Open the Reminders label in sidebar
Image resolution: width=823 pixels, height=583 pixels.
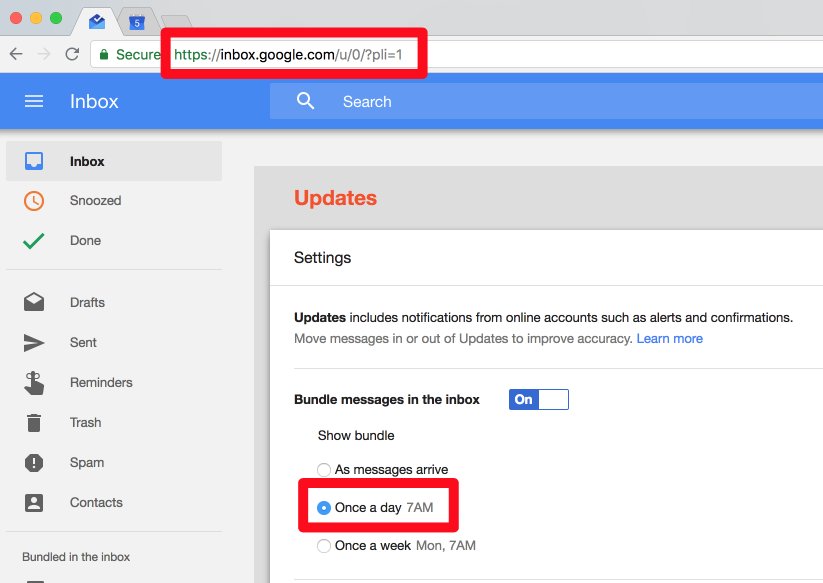101,383
